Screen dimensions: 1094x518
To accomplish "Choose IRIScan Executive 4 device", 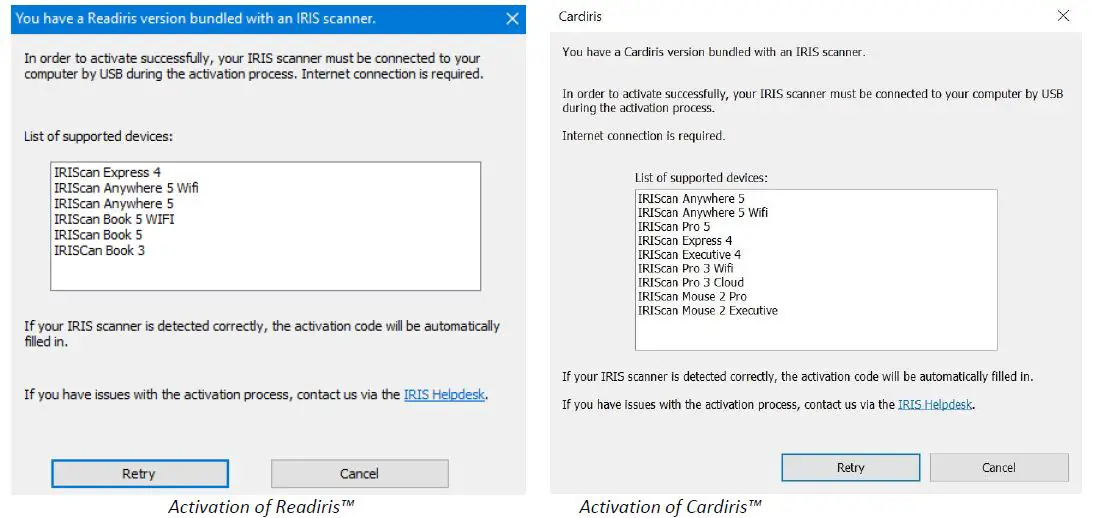I will coord(689,255).
